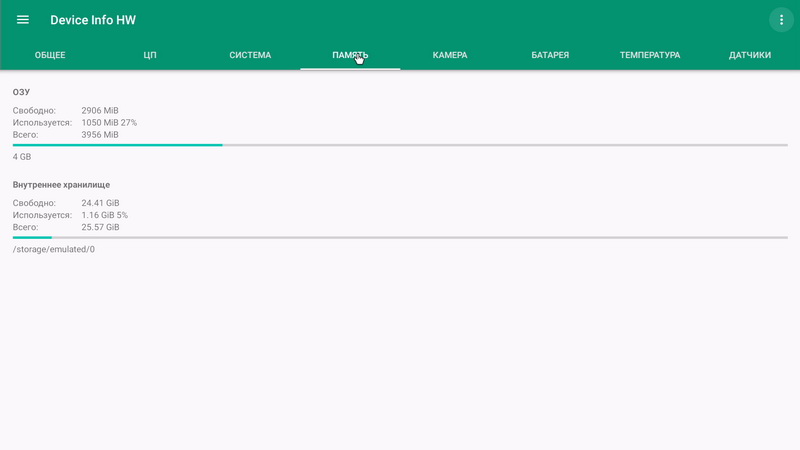The height and width of the screenshot is (450, 800).
Task: Show the БАТАРЕЯ tab
Action: coord(550,55)
